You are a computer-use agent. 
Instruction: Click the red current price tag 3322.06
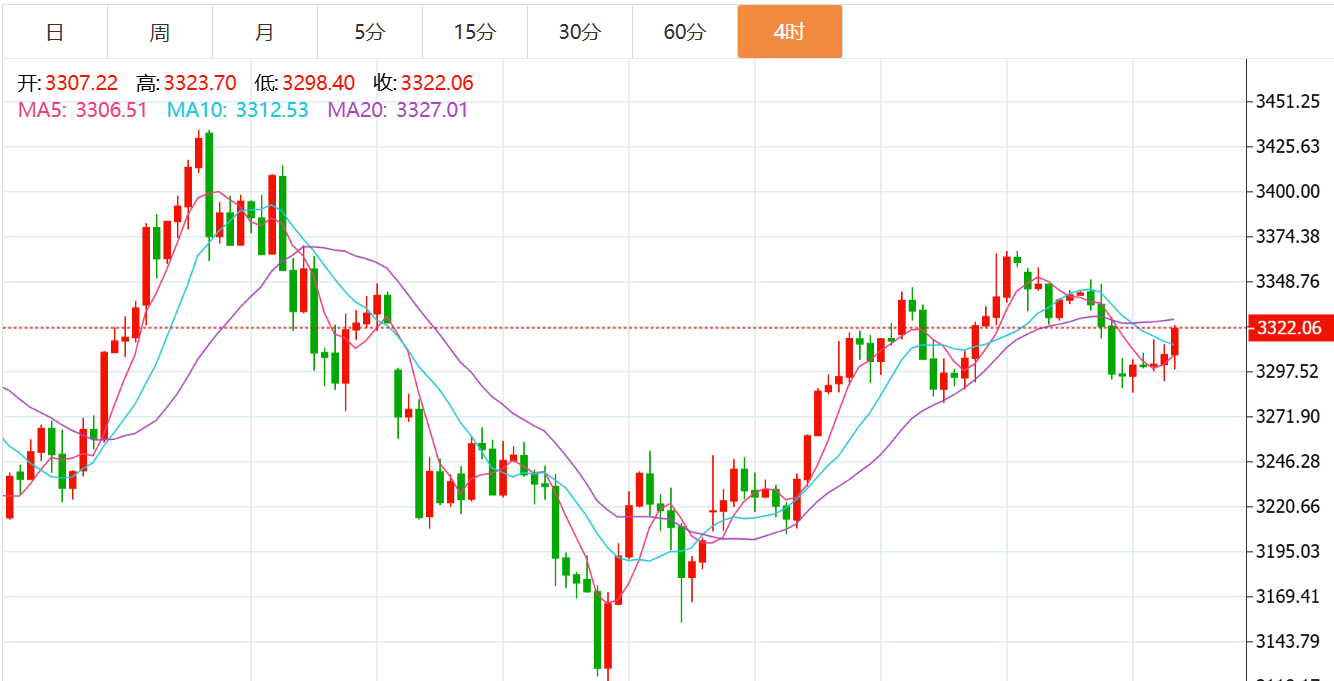[x=1290, y=328]
